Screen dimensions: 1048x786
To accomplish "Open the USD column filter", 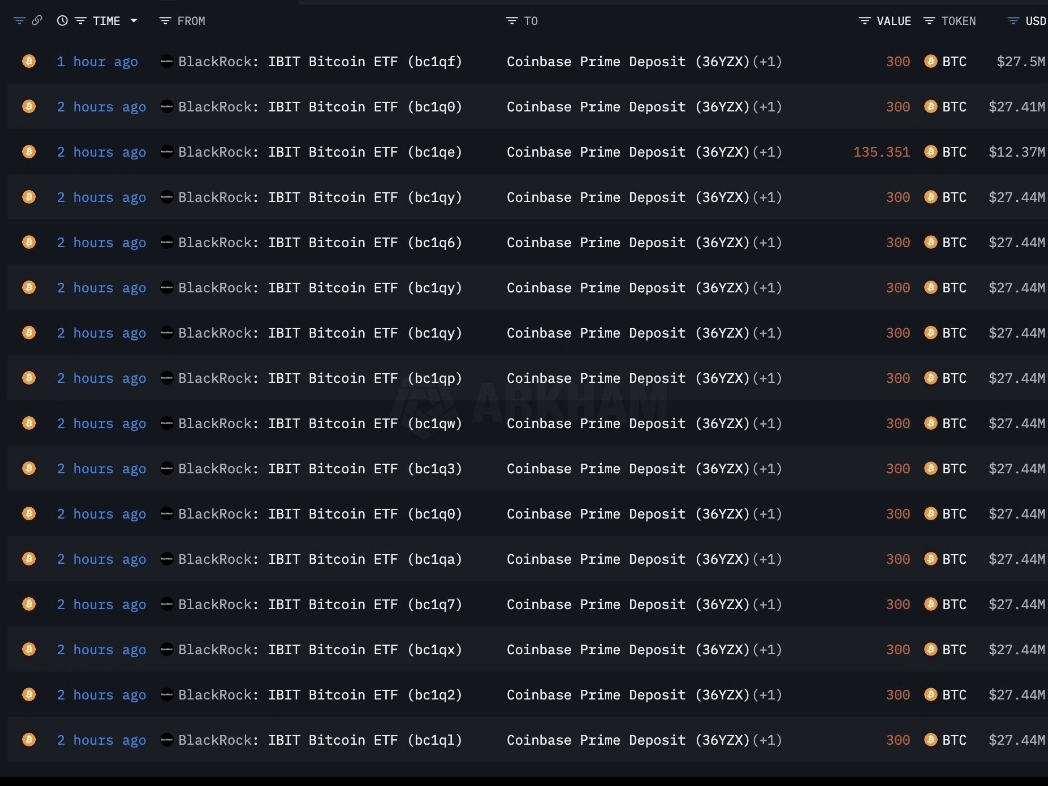I will tap(1013, 21).
